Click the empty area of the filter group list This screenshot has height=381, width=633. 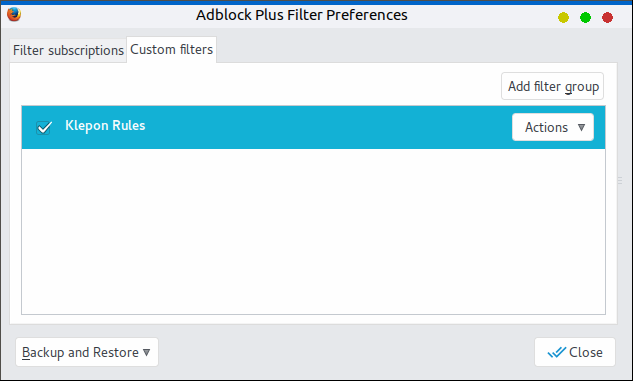point(313,231)
